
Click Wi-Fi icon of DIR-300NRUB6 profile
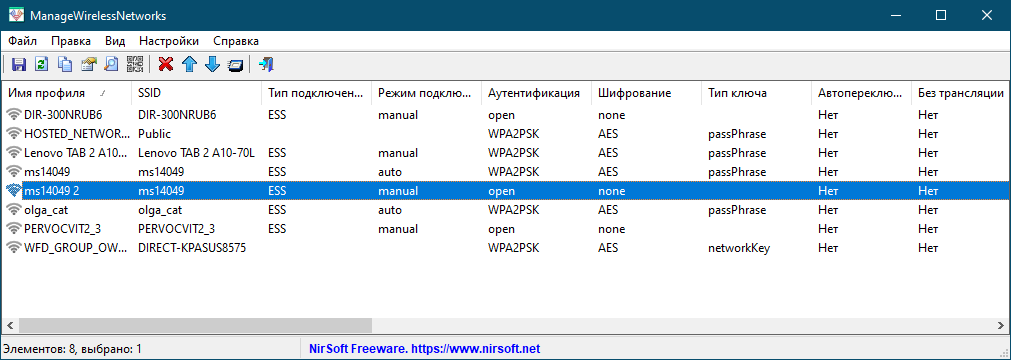pyautogui.click(x=13, y=115)
